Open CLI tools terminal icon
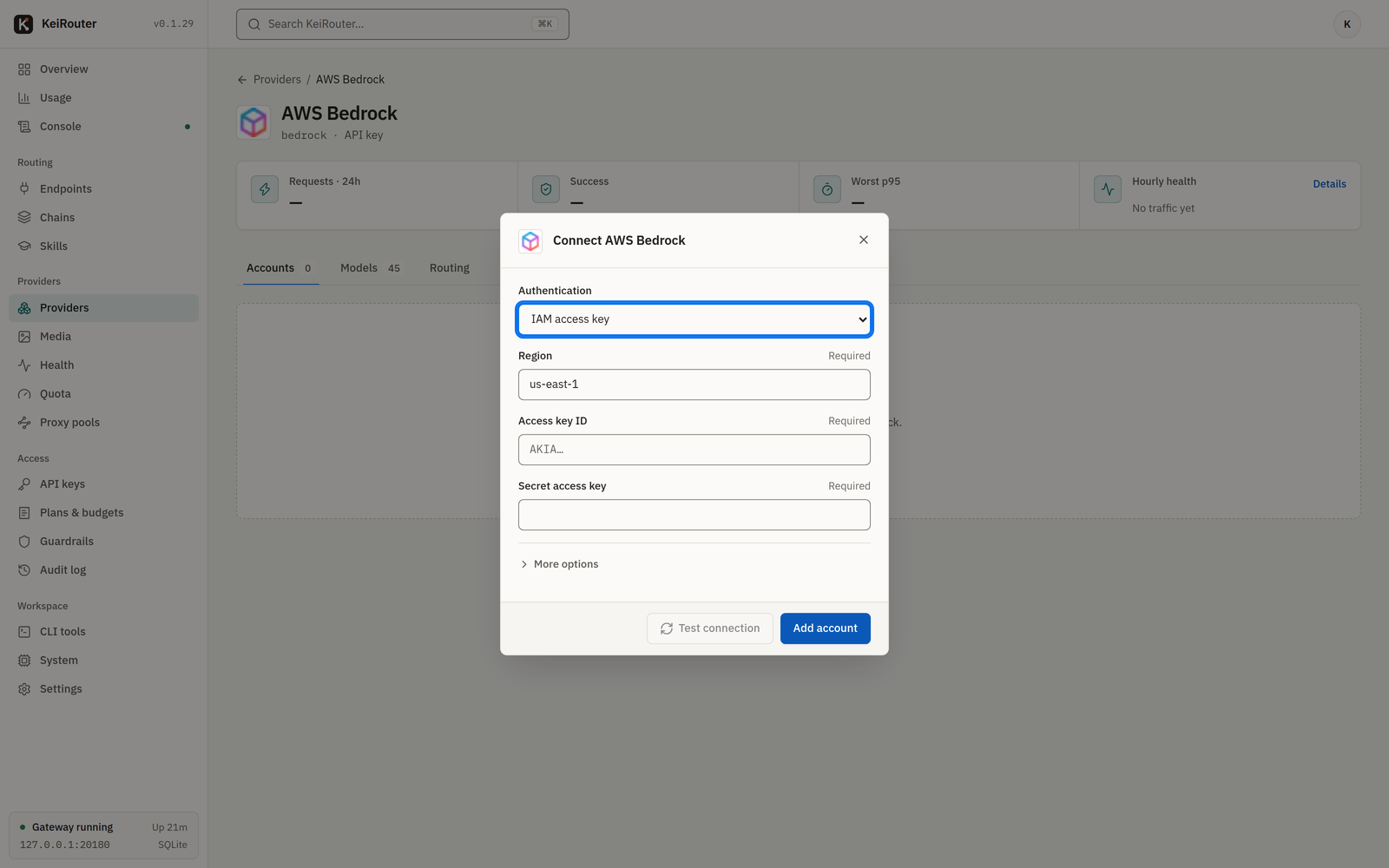Image resolution: width=1389 pixels, height=868 pixels. point(24,632)
